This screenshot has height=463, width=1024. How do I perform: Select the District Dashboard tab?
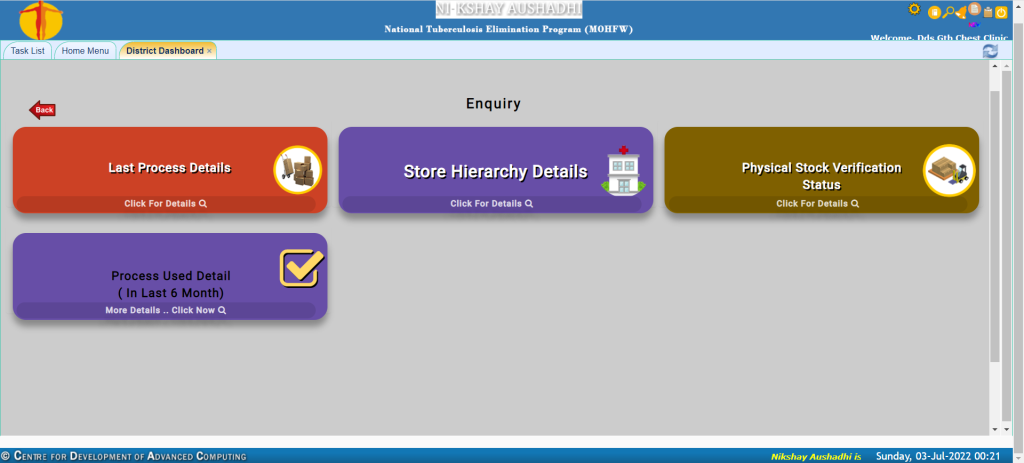point(165,51)
